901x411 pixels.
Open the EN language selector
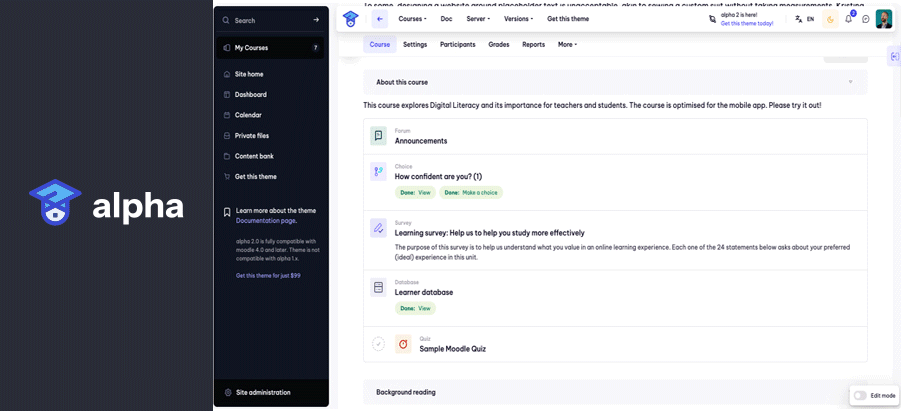pyautogui.click(x=810, y=19)
